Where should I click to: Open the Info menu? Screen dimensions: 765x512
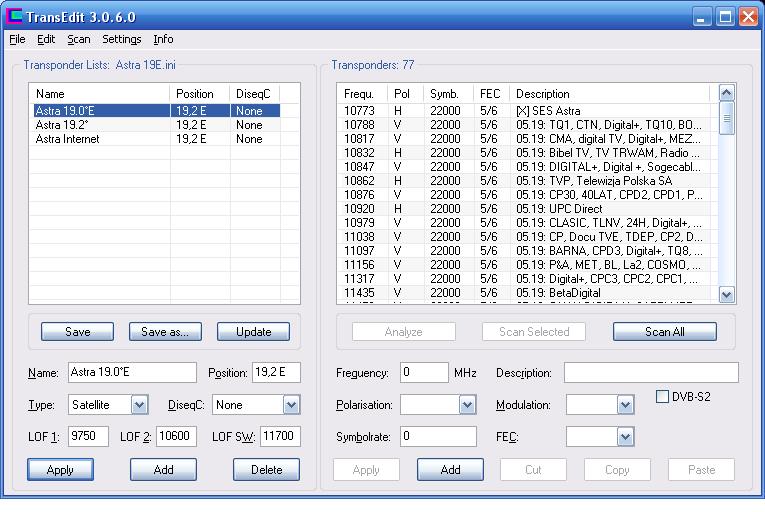coord(163,39)
